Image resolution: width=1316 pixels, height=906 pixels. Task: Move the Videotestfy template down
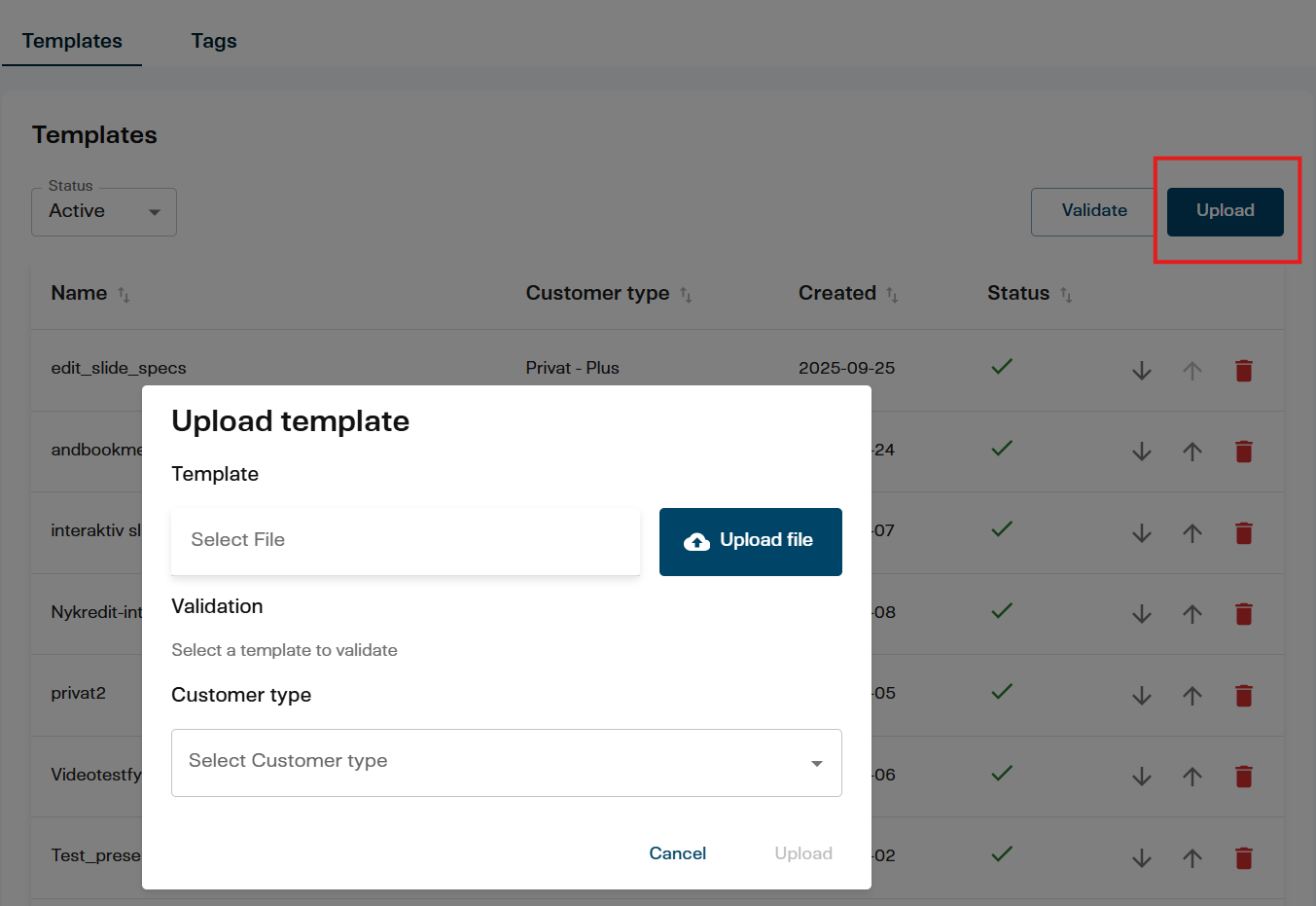coord(1142,777)
